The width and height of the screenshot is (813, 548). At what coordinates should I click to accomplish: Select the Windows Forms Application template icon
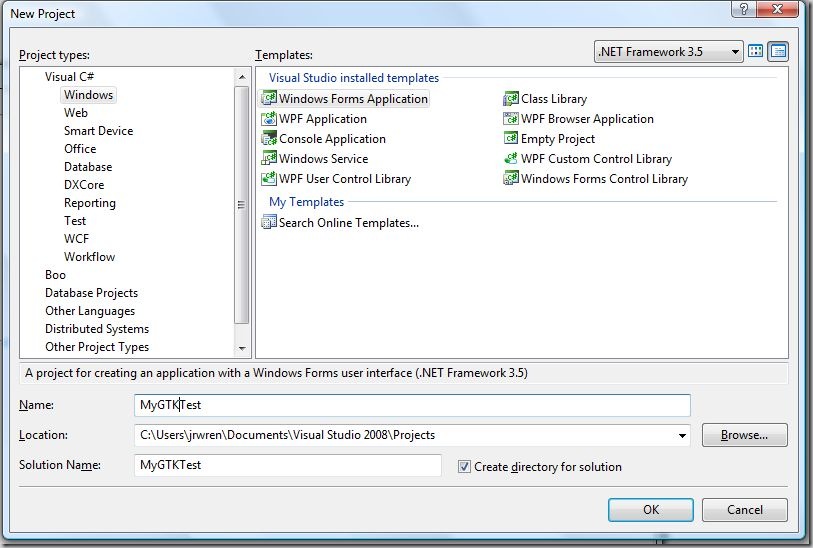pyautogui.click(x=269, y=99)
